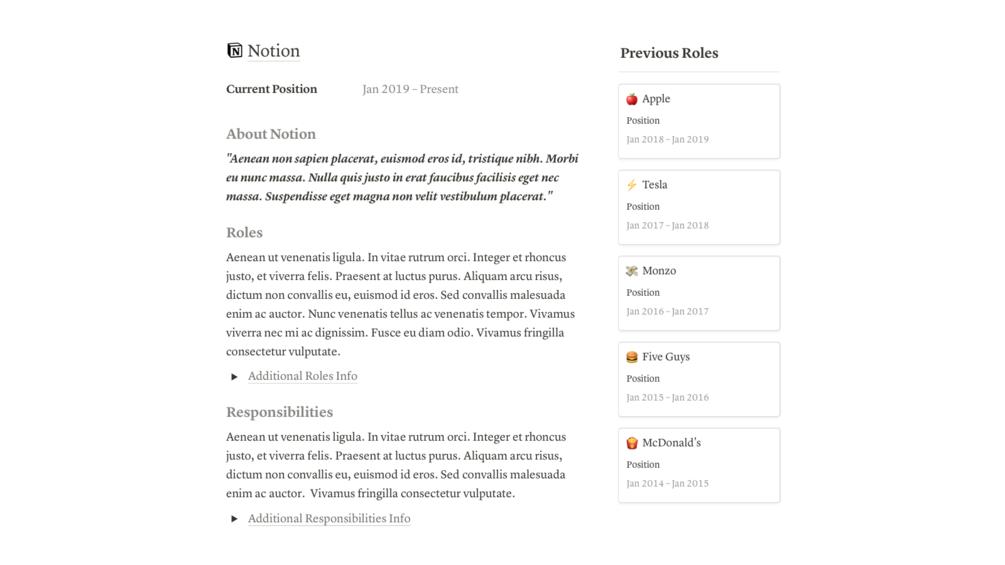Expand Additional Responsibilities Info toggle arrow

tap(235, 519)
